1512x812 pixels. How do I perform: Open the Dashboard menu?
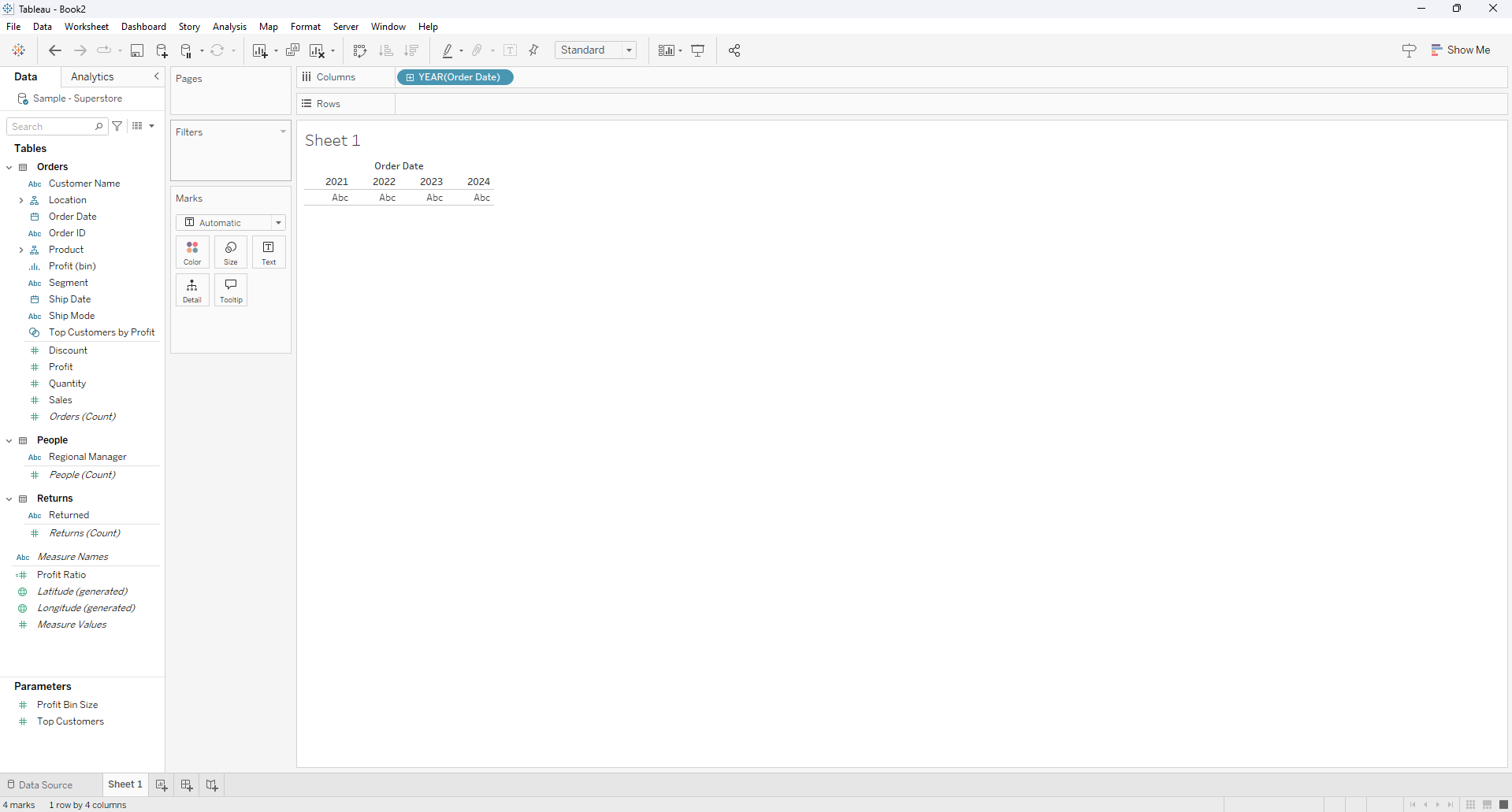pyautogui.click(x=143, y=27)
